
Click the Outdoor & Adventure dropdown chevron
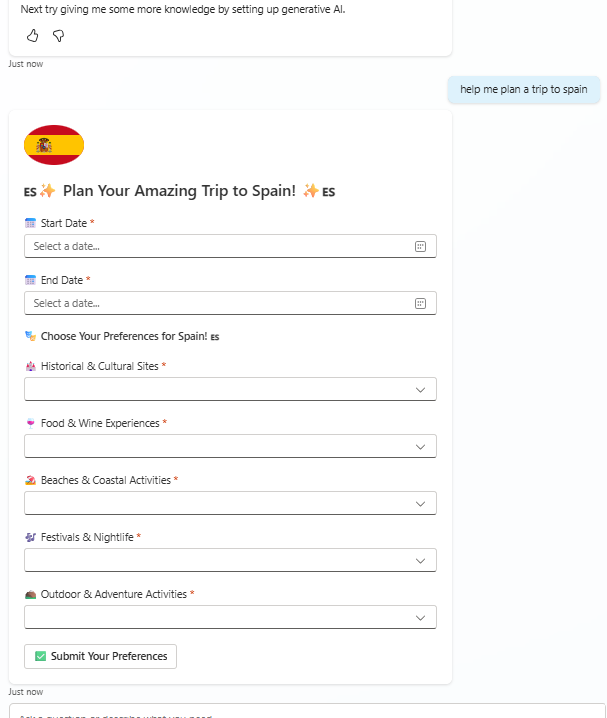point(421,617)
